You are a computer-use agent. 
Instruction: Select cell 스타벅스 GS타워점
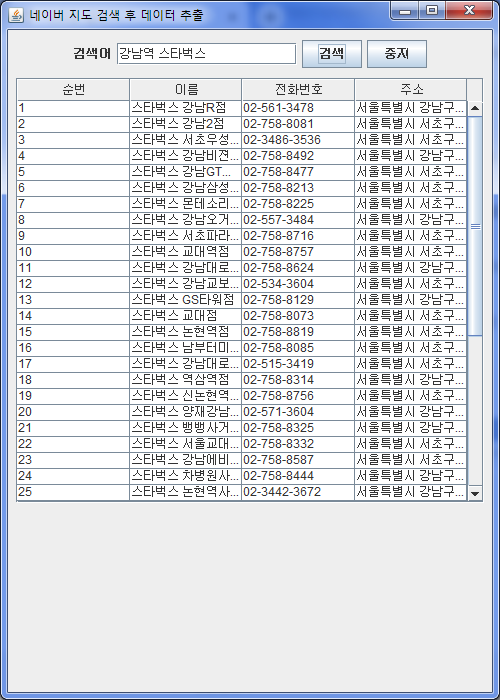click(x=186, y=300)
